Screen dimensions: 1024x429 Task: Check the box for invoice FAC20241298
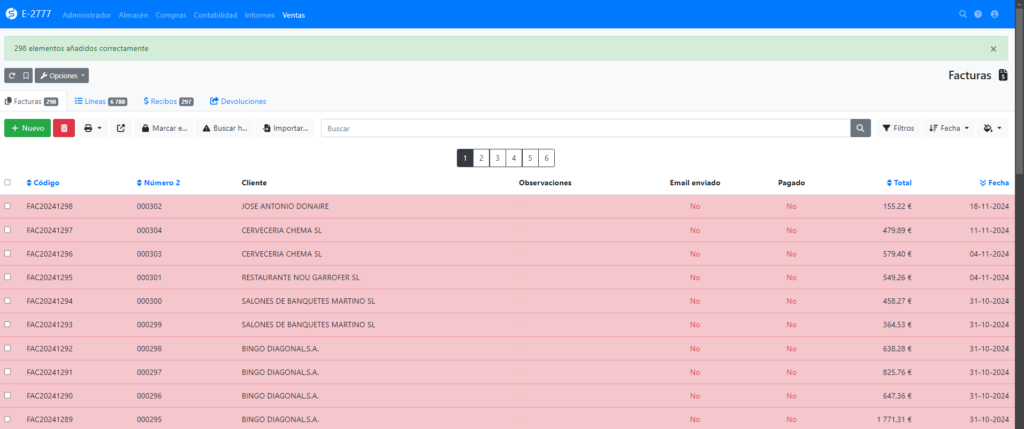(8, 206)
